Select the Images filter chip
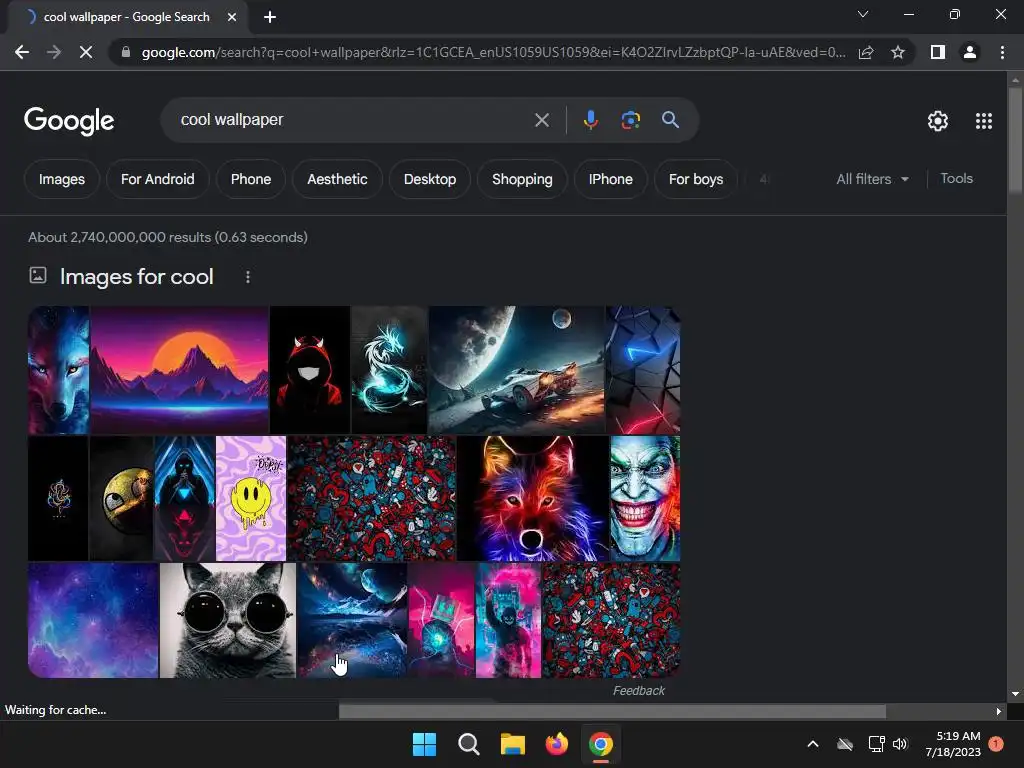The height and width of the screenshot is (768, 1024). pyautogui.click(x=62, y=179)
